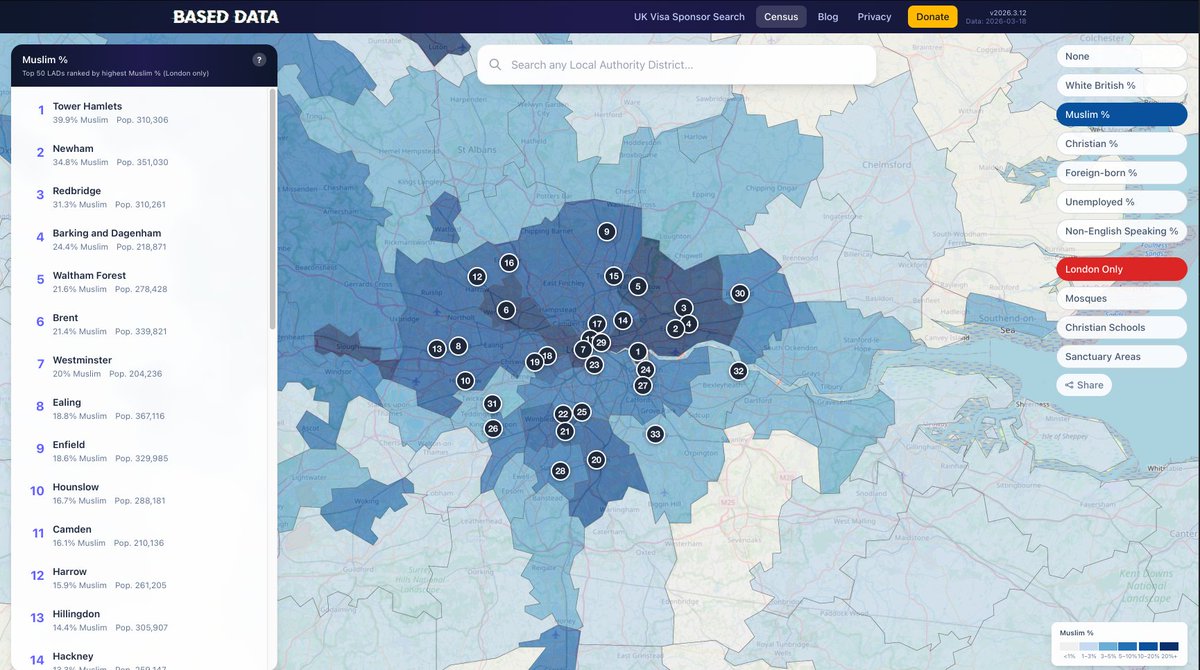The image size is (1200, 670).
Task: Open Newham in ranking list
Action: 140,155
